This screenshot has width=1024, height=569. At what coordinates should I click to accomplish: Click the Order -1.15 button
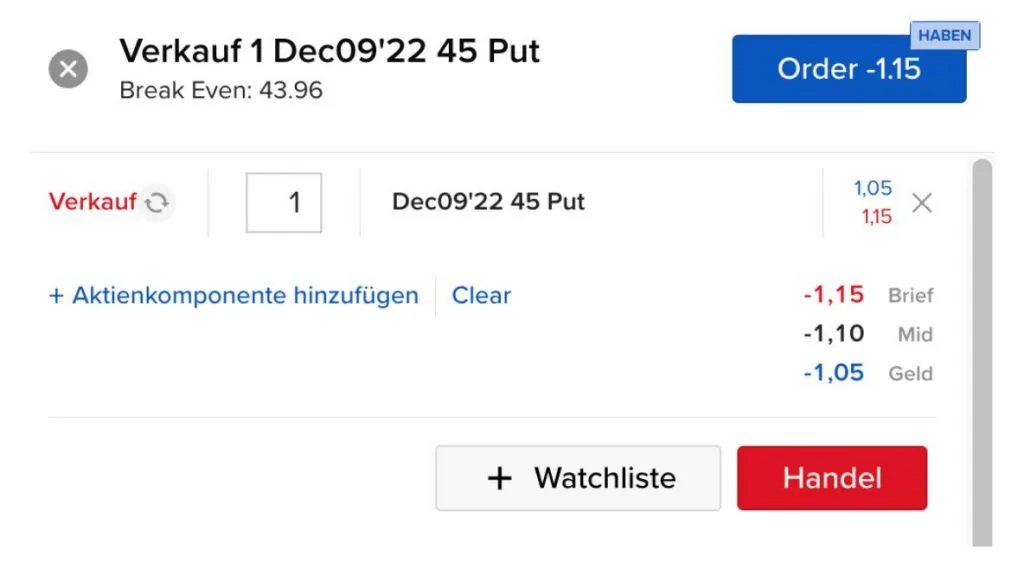(849, 69)
